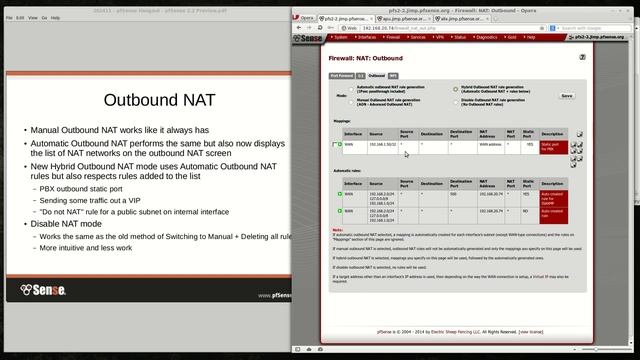Open the VPN menu in pfSense
640x360 pixels.
439,38
